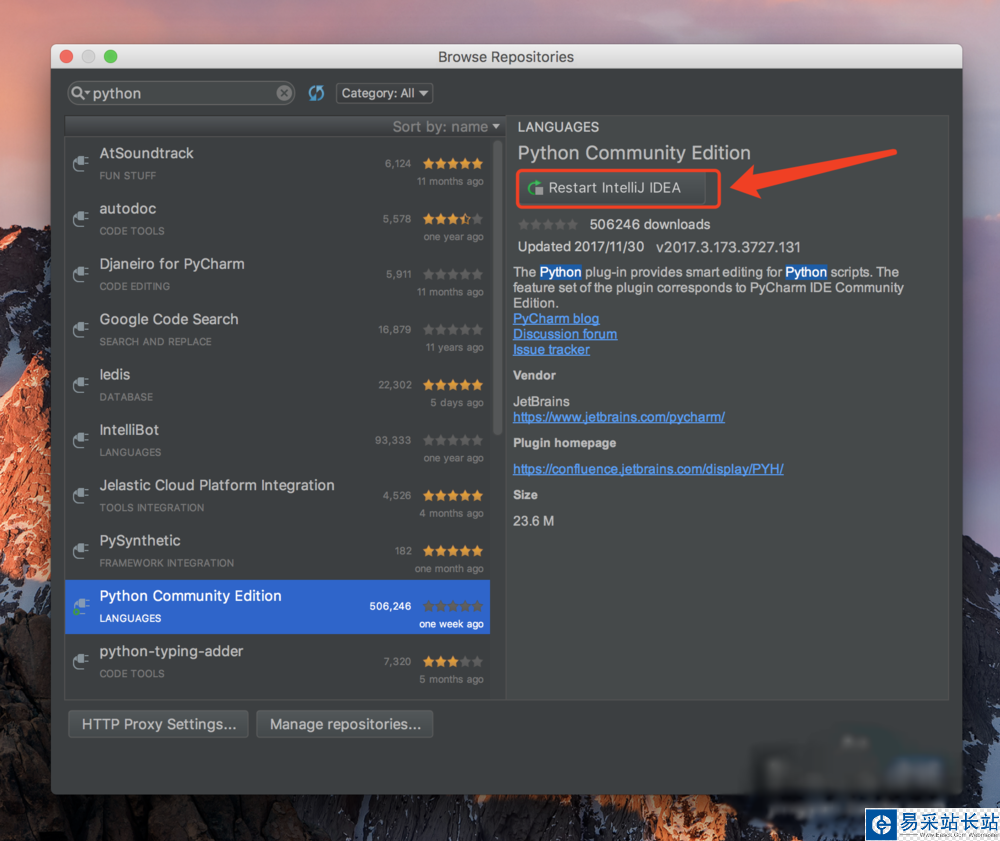Open HTTP Proxy Settings dialog
This screenshot has height=841, width=1000.
pyautogui.click(x=159, y=724)
